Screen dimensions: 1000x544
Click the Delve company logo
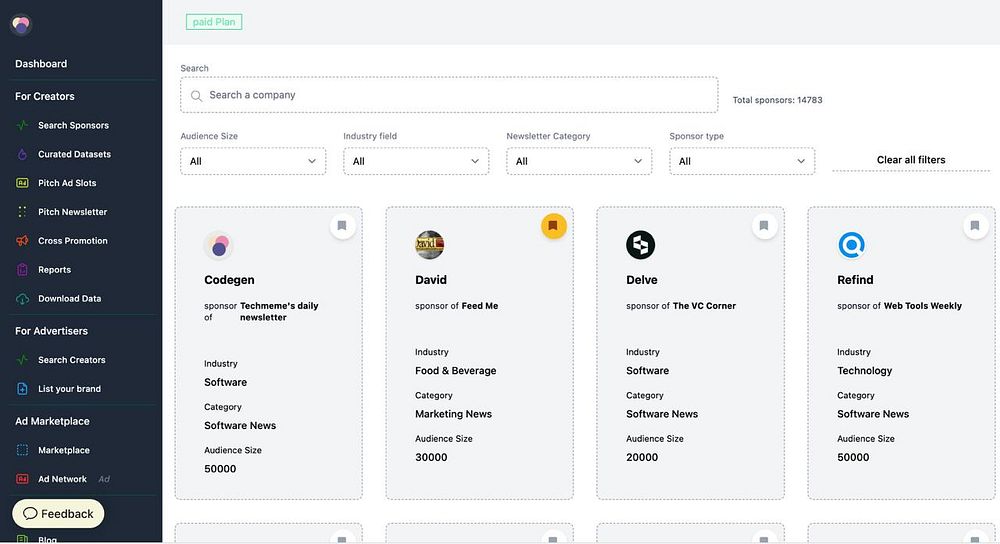(640, 245)
